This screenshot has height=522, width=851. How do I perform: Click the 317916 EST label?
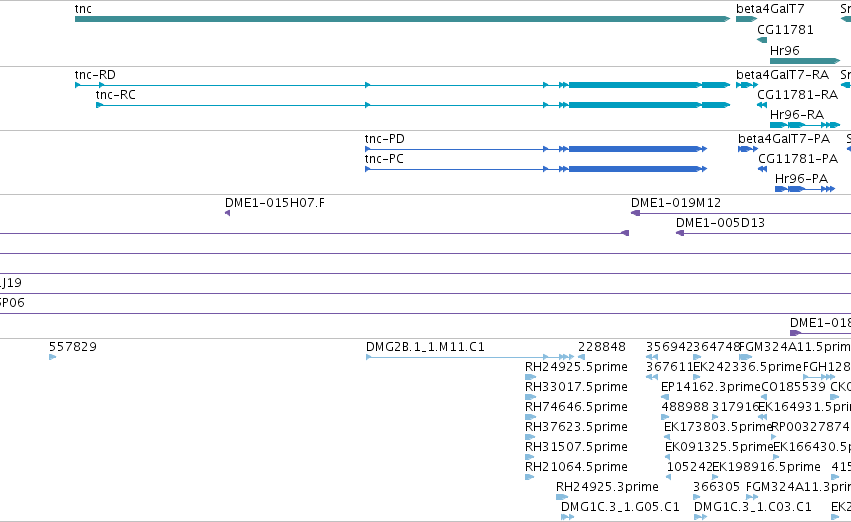[x=735, y=406]
